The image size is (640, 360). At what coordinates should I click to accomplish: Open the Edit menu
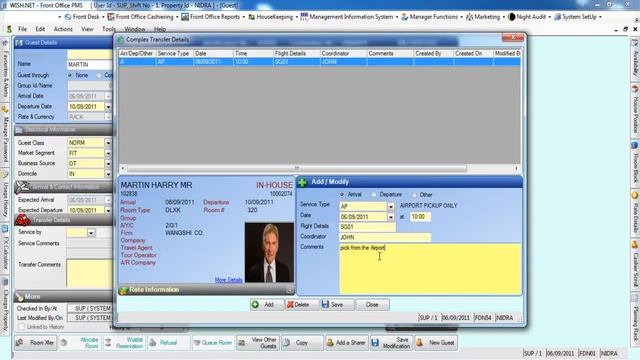[x=40, y=29]
